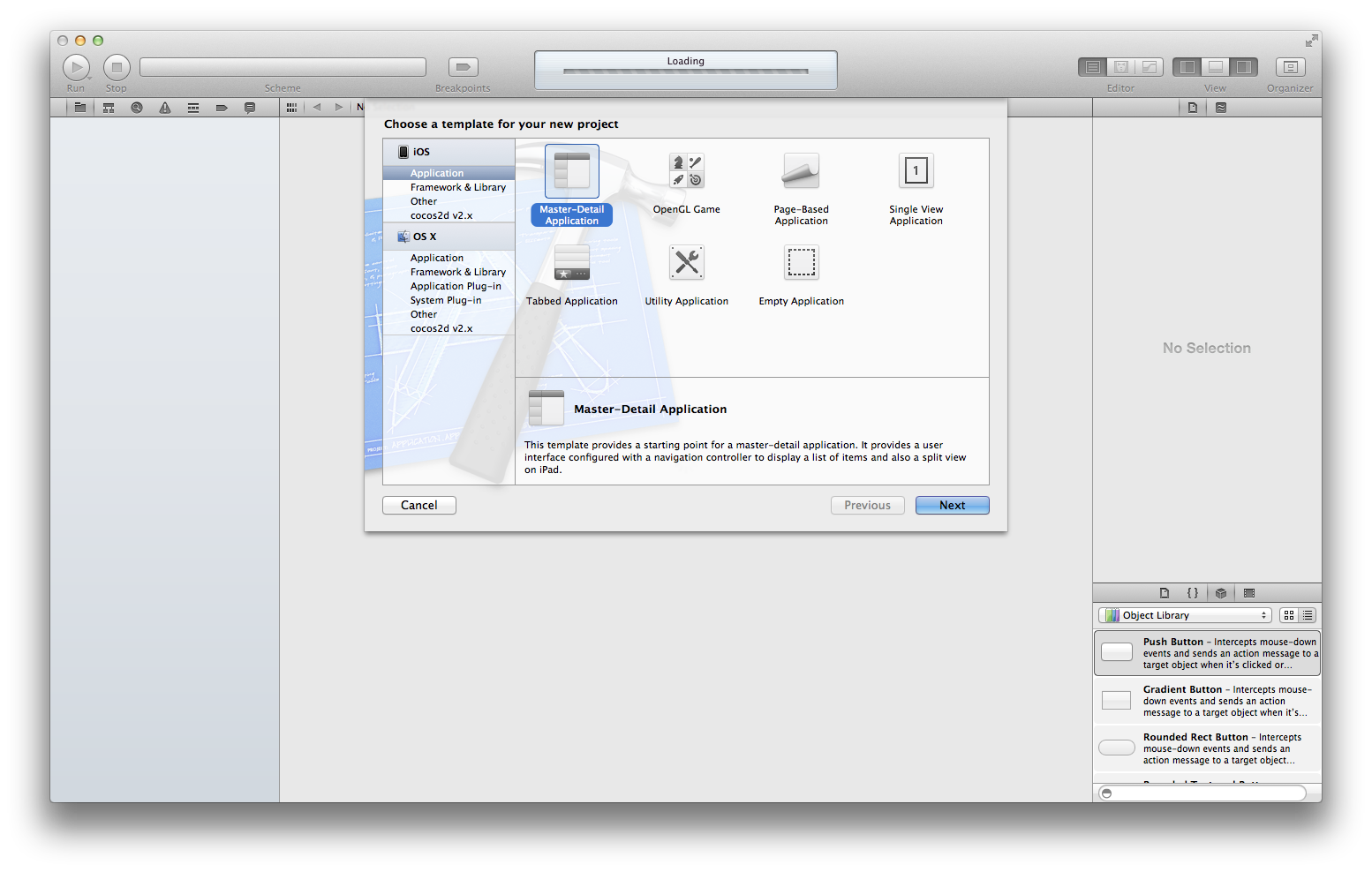The image size is (1372, 872).
Task: Choose the Utility Application template icon
Action: pyautogui.click(x=687, y=262)
